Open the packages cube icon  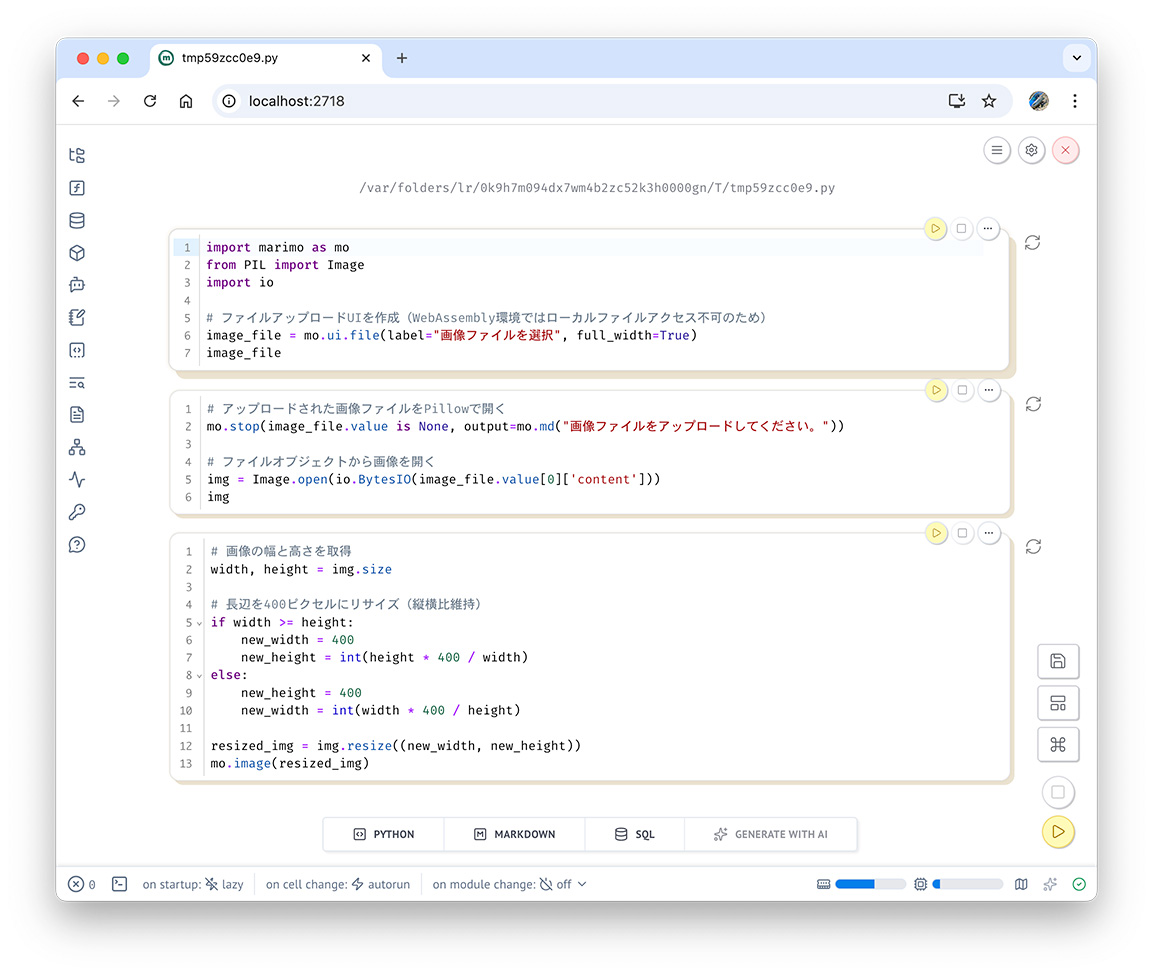click(77, 253)
